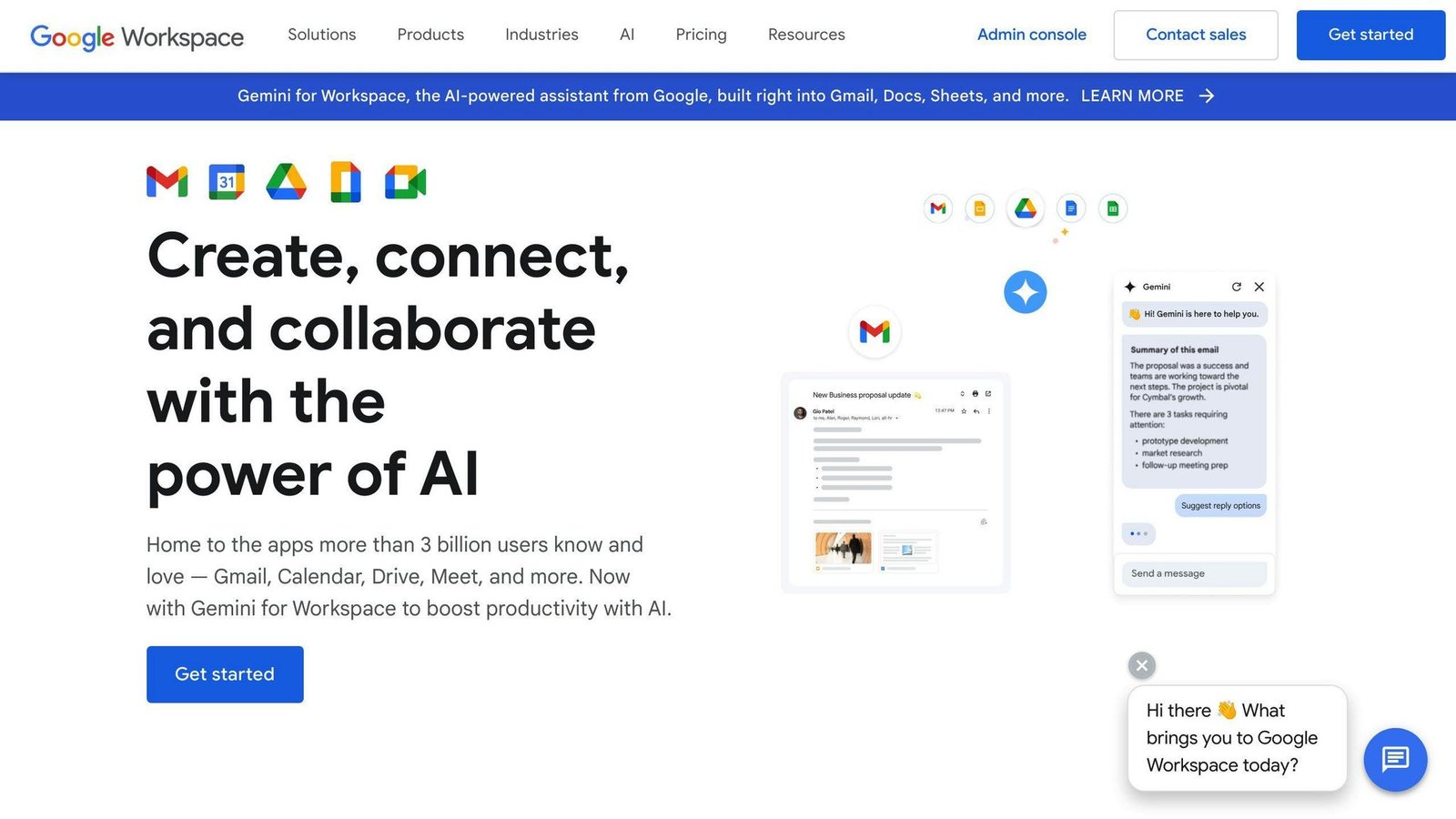This screenshot has width=1456, height=819.
Task: Open the three-dot menu on the email
Action: [x=989, y=411]
